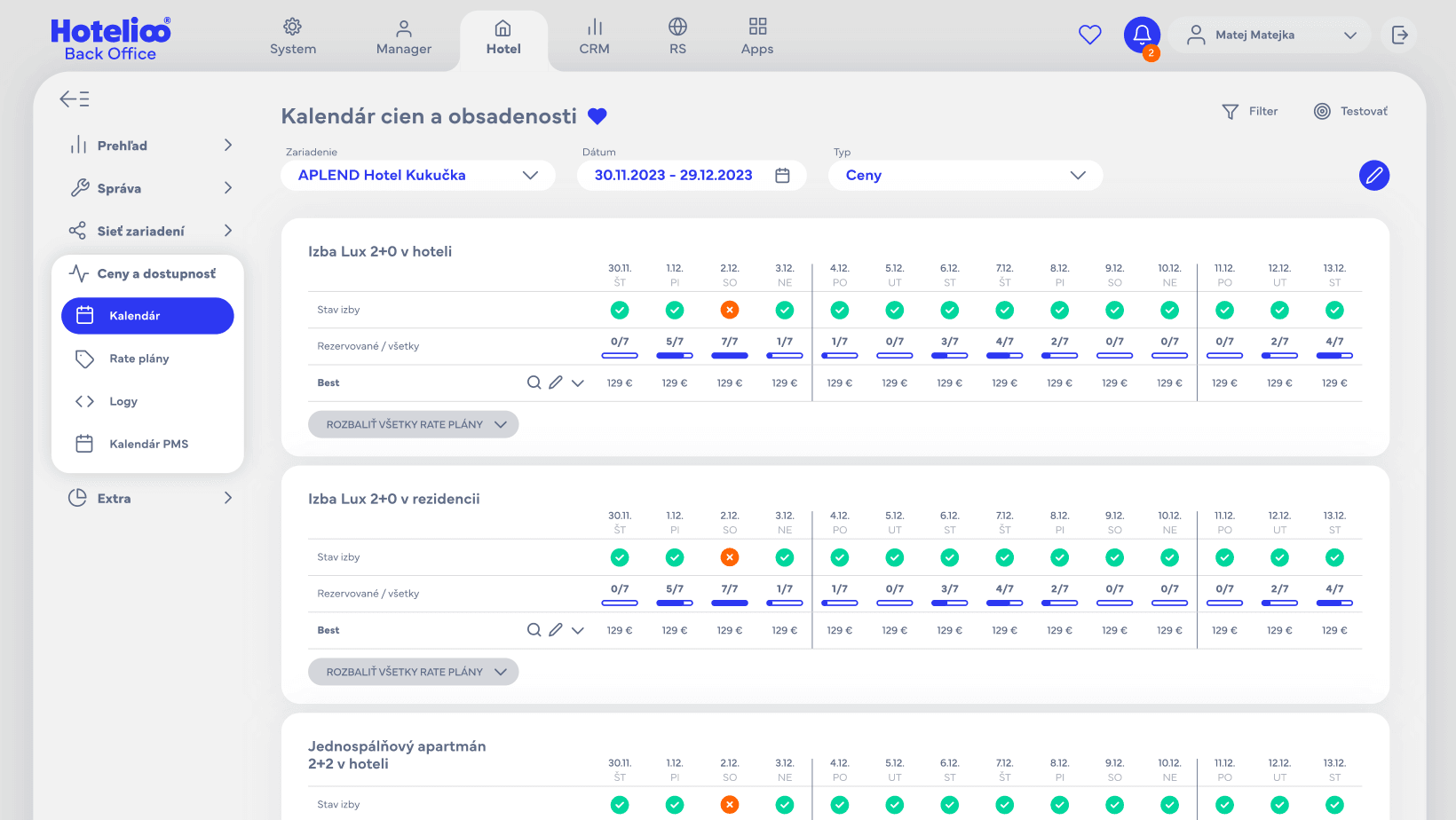Click pencil icon in Izba Lux rezidencii Best row

pos(556,630)
